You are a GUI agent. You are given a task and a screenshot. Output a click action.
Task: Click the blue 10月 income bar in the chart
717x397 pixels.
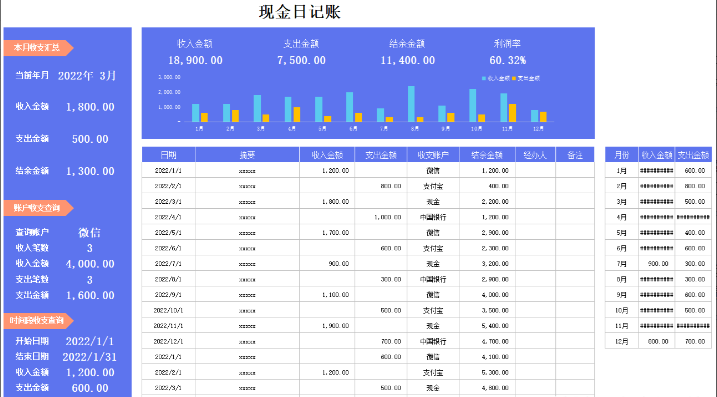point(472,105)
